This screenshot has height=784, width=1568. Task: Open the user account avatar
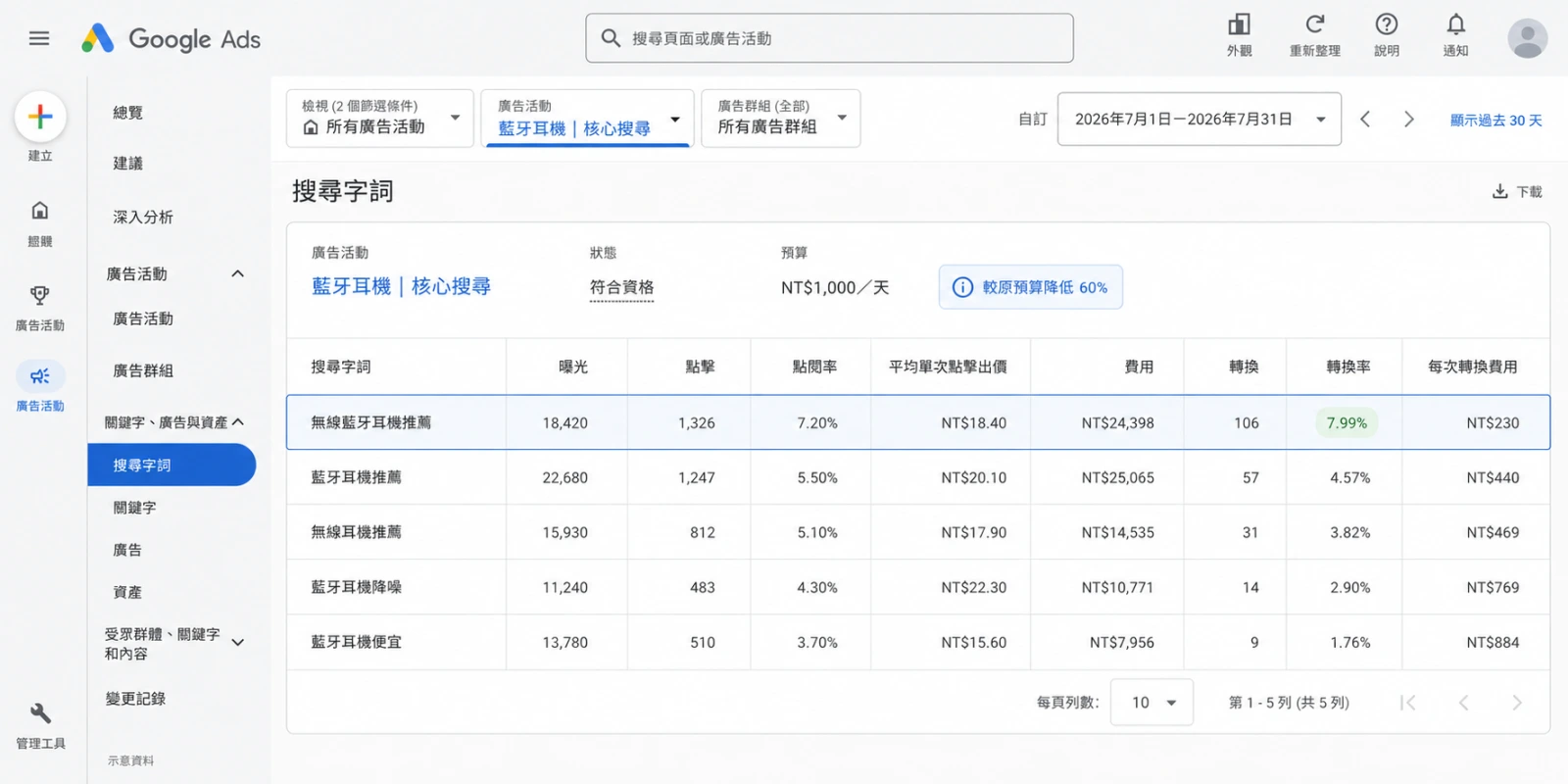pos(1527,38)
